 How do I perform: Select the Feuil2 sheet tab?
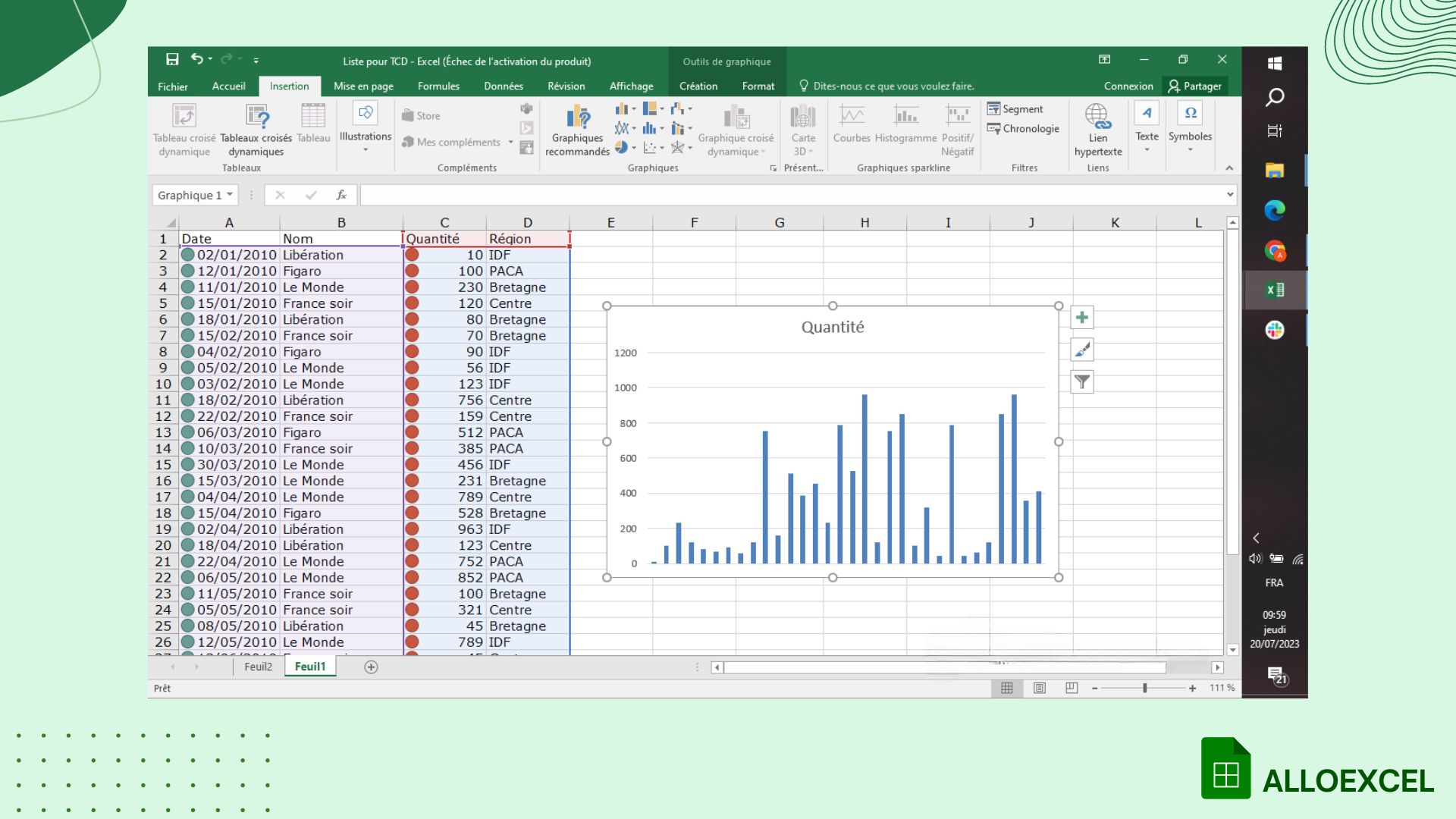258,666
